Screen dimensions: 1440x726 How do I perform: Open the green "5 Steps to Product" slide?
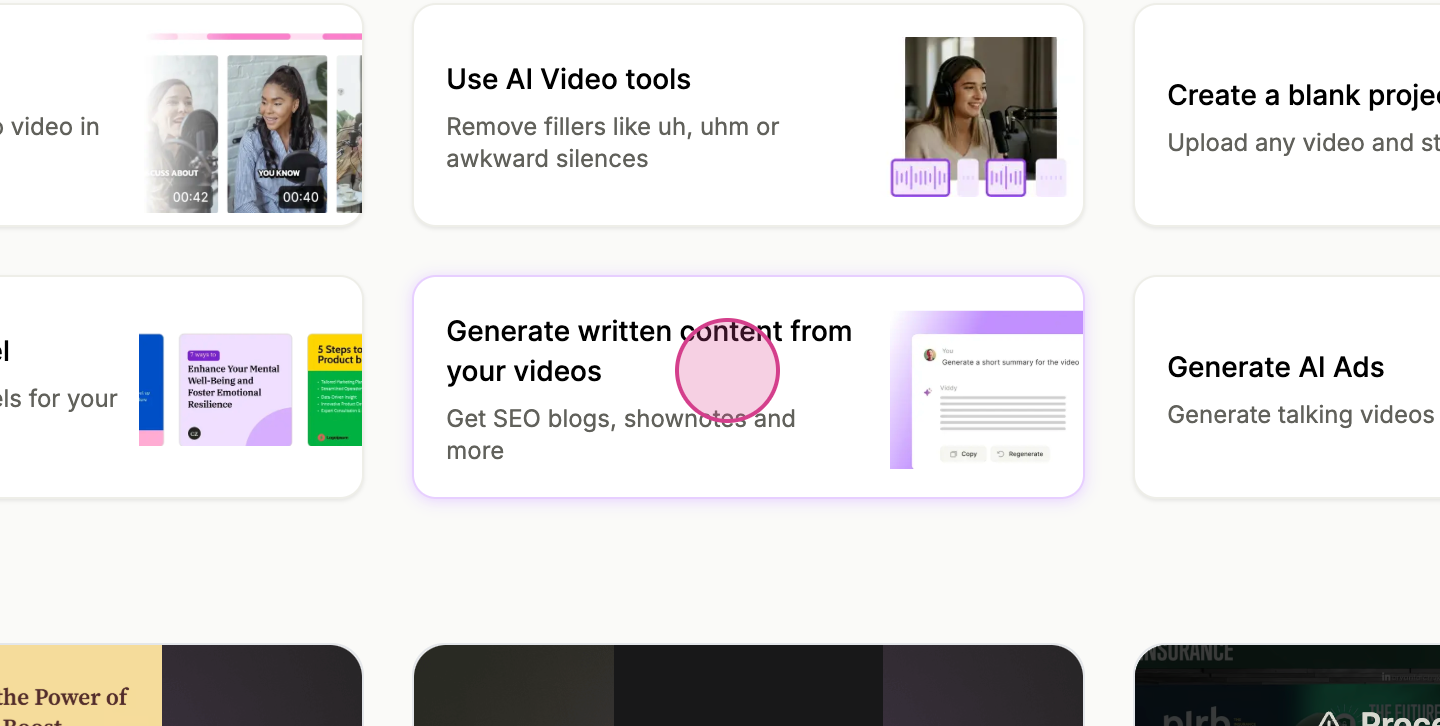[x=335, y=390]
